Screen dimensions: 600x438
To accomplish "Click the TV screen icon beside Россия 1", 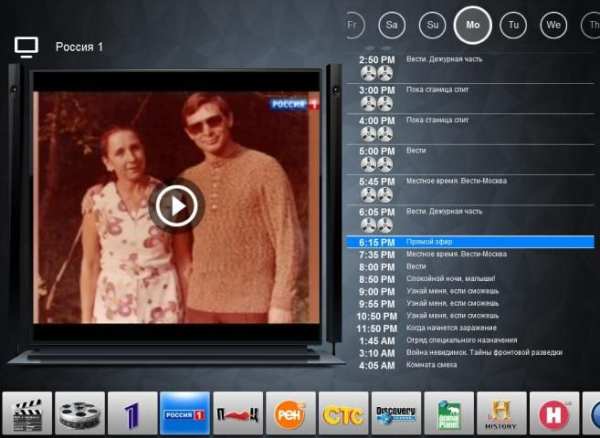I will [x=26, y=47].
